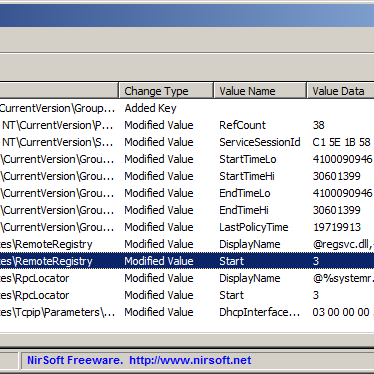Select the 03 00 00 00 data cell
Image resolution: width=374 pixels, height=374 pixels.
click(341, 312)
